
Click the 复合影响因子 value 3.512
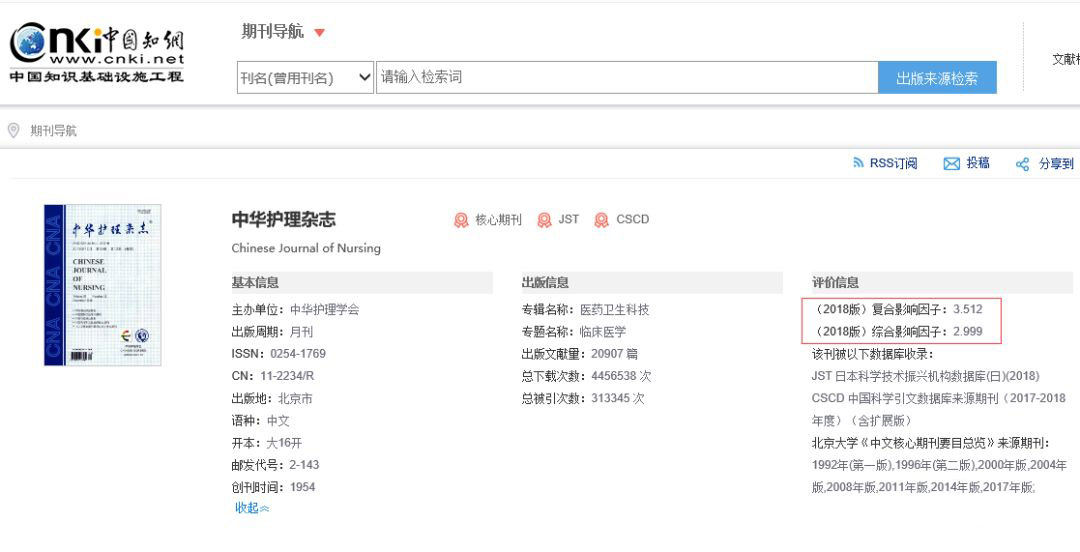point(968,309)
